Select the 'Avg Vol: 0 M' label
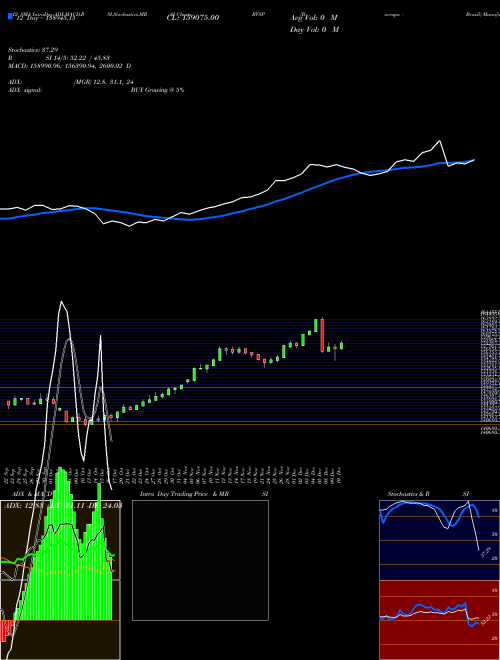 pyautogui.click(x=314, y=18)
